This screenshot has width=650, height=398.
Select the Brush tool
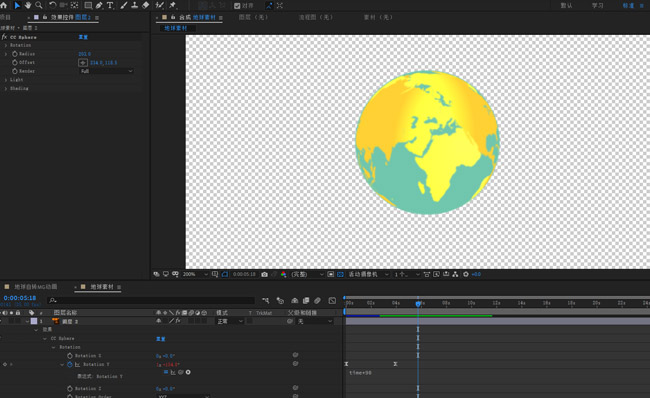pyautogui.click(x=124, y=5)
